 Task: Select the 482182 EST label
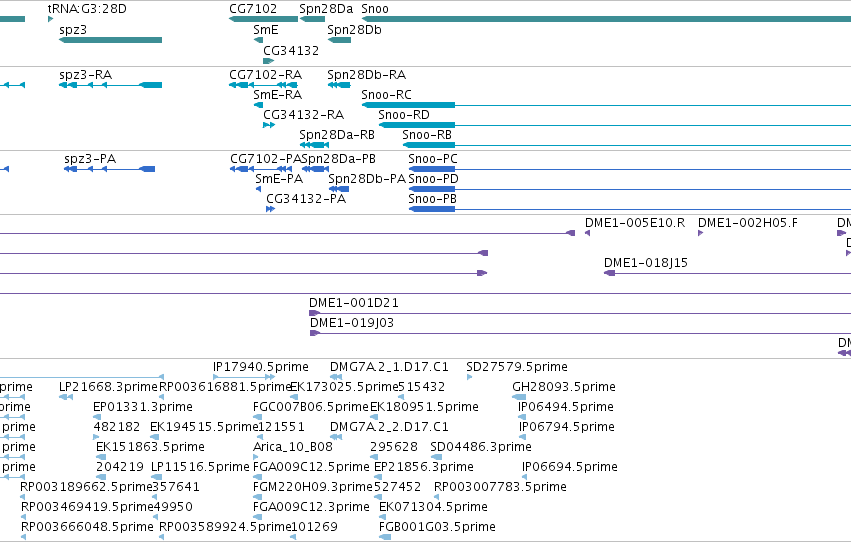coord(117,427)
